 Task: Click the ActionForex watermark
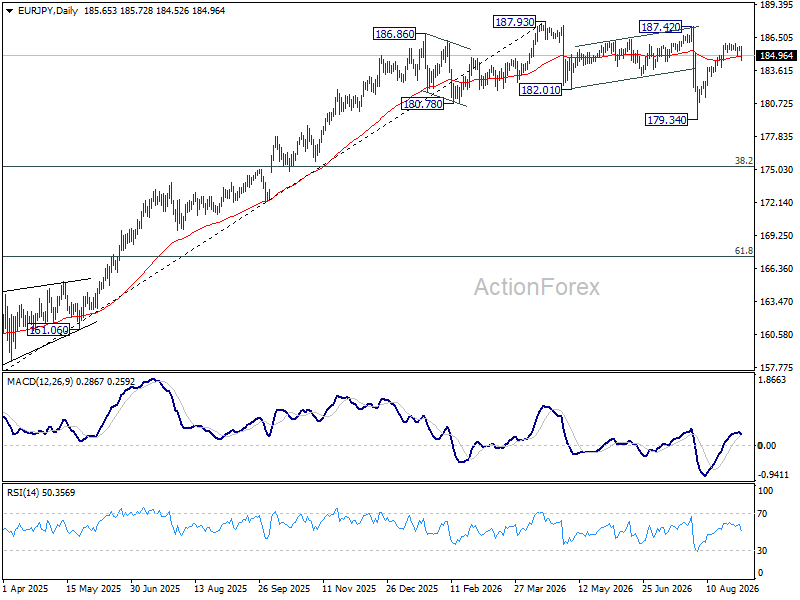(537, 287)
